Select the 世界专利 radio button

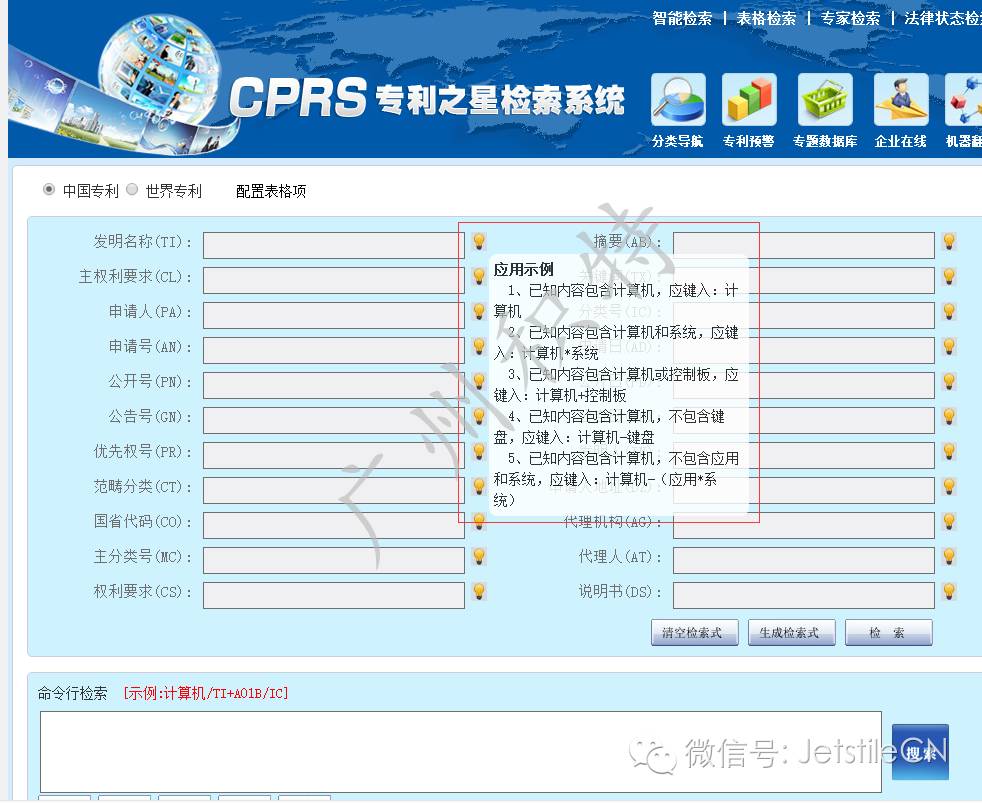(x=132, y=189)
